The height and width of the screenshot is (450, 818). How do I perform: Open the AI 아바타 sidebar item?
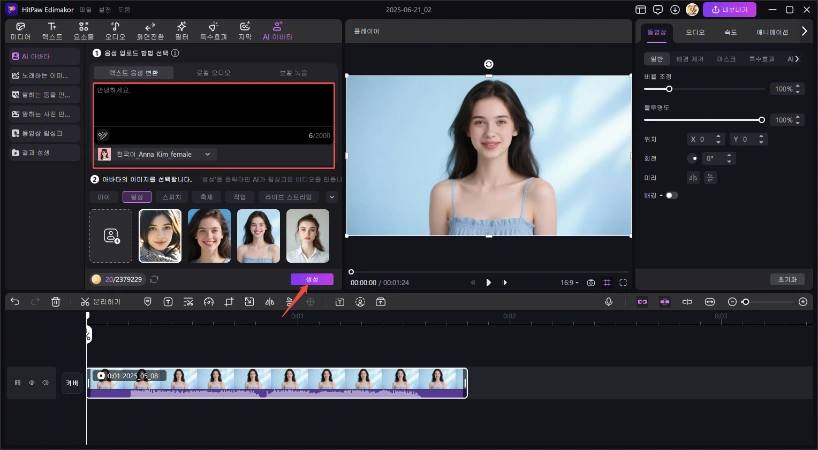[44, 56]
